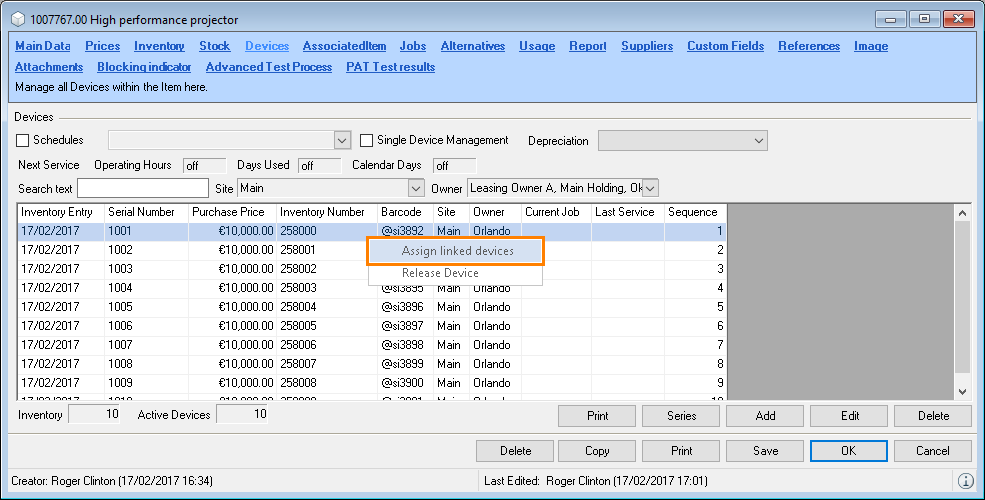This screenshot has height=500, width=985.
Task: Expand the Site dropdown showing Main
Action: pos(416,188)
